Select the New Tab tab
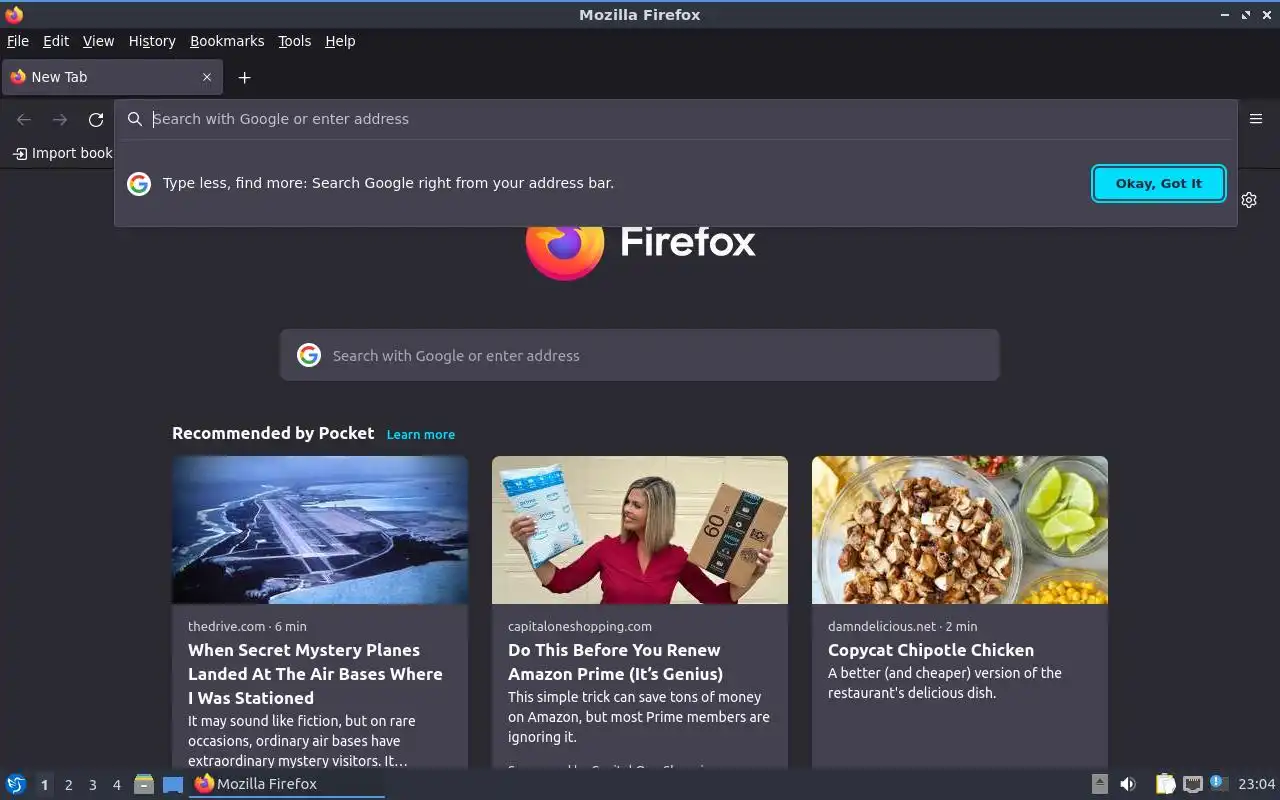 [x=112, y=77]
